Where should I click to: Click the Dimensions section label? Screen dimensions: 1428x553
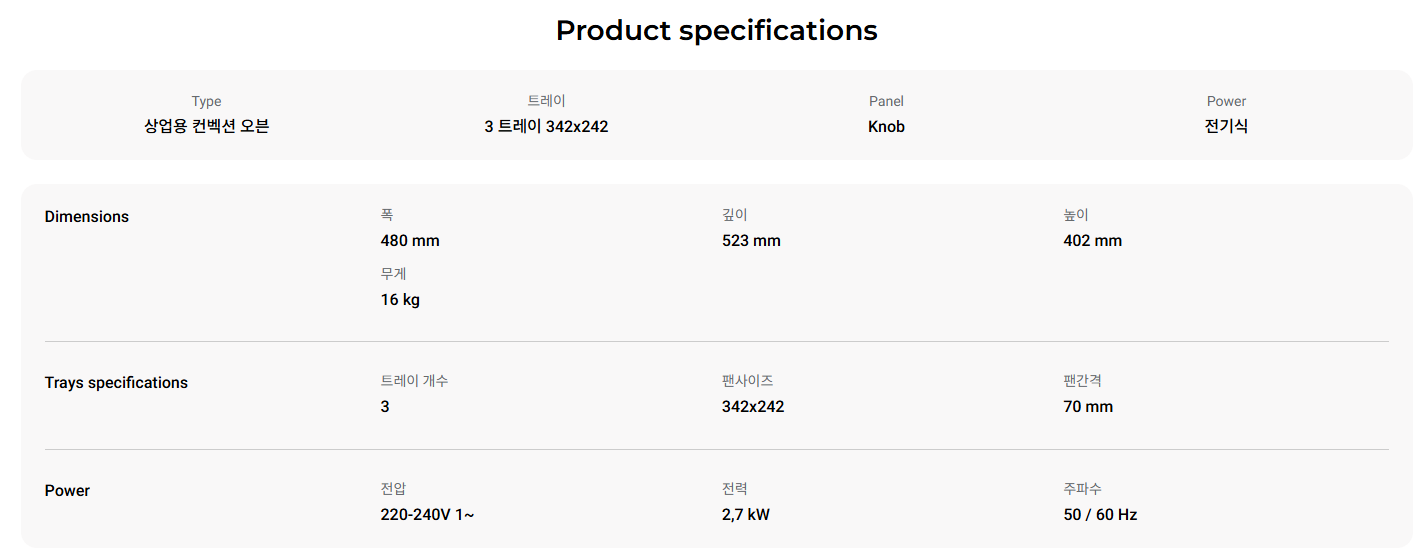(87, 217)
